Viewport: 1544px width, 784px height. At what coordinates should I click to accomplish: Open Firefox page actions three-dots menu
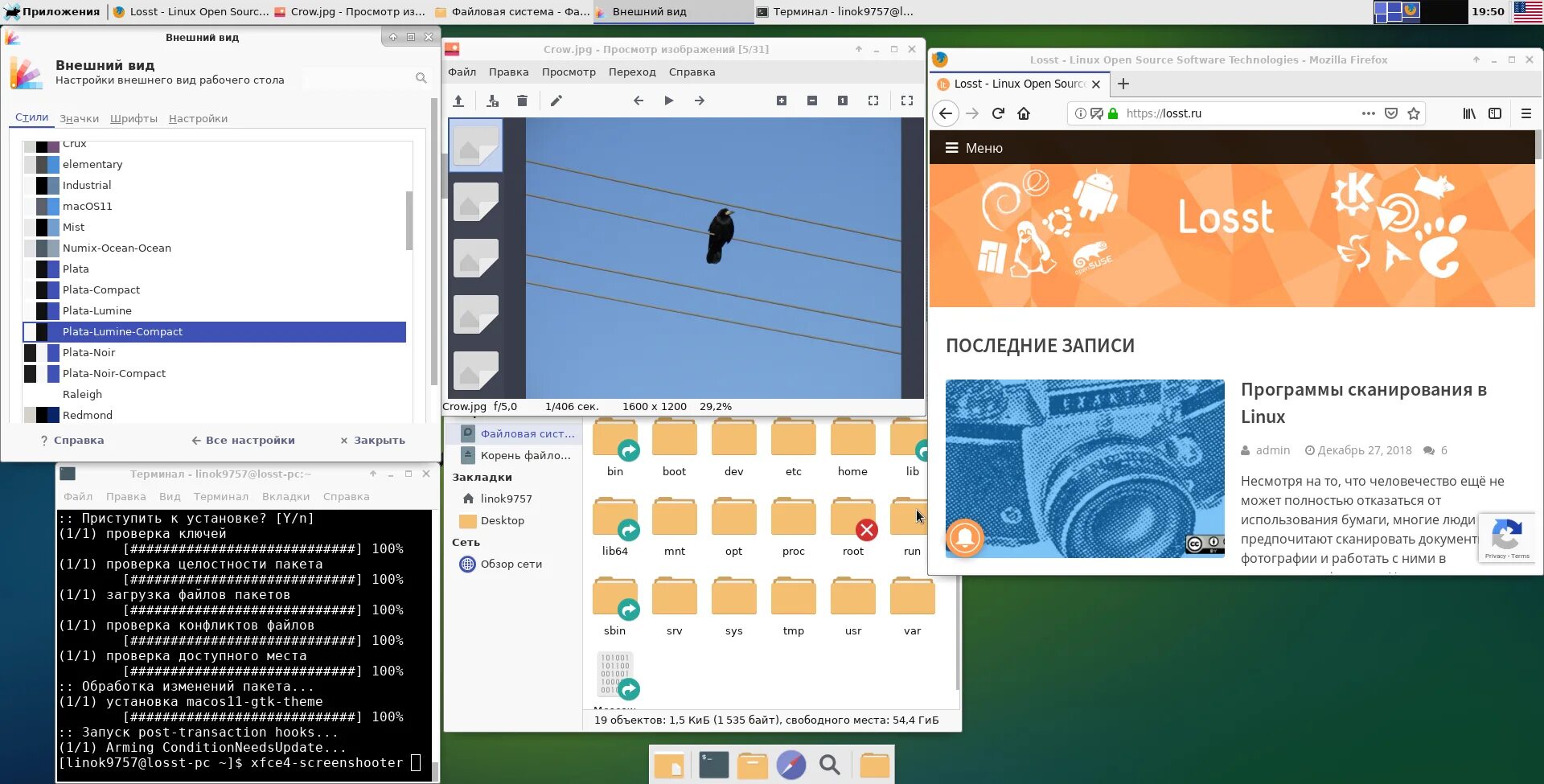point(1368,113)
